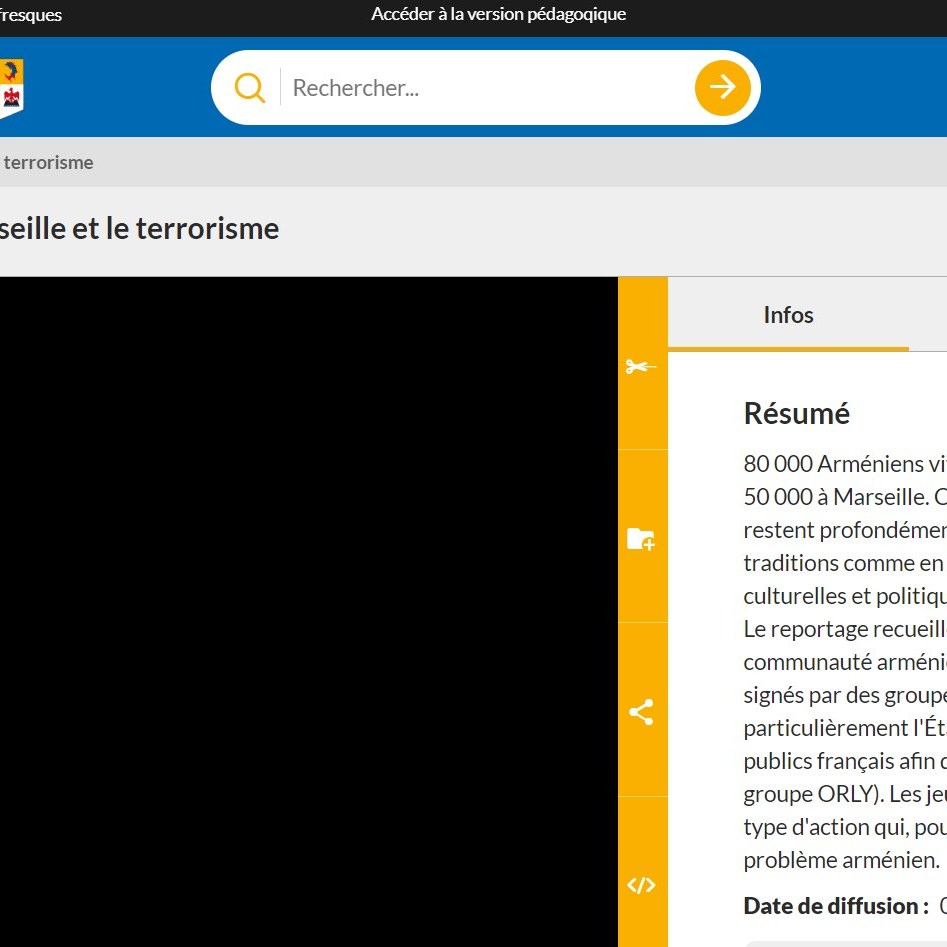This screenshot has height=947, width=947.
Task: Click text line 'Le reportage recueille'
Action: [845, 629]
